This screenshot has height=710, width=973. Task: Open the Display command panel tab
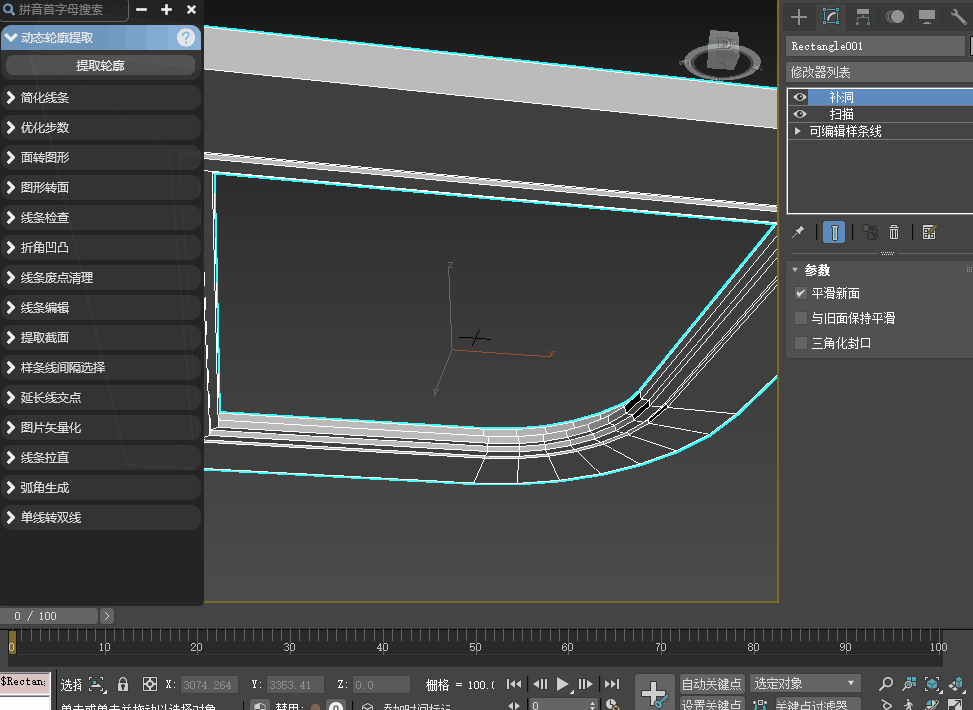[927, 17]
